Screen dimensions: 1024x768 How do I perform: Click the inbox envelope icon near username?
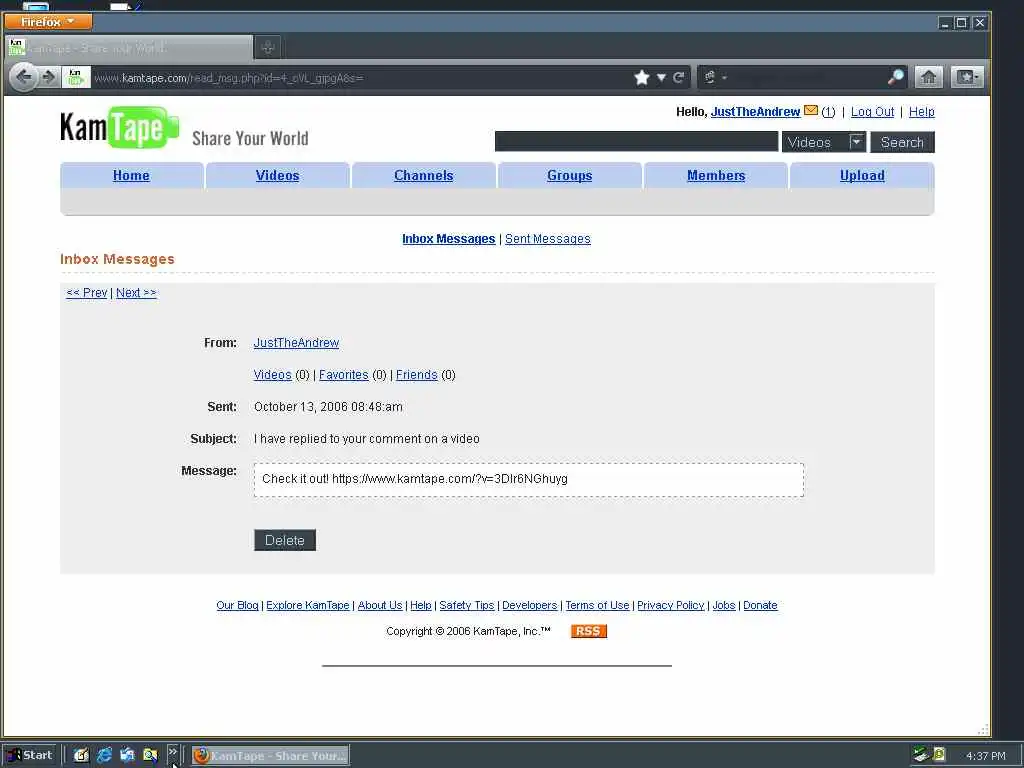810,110
